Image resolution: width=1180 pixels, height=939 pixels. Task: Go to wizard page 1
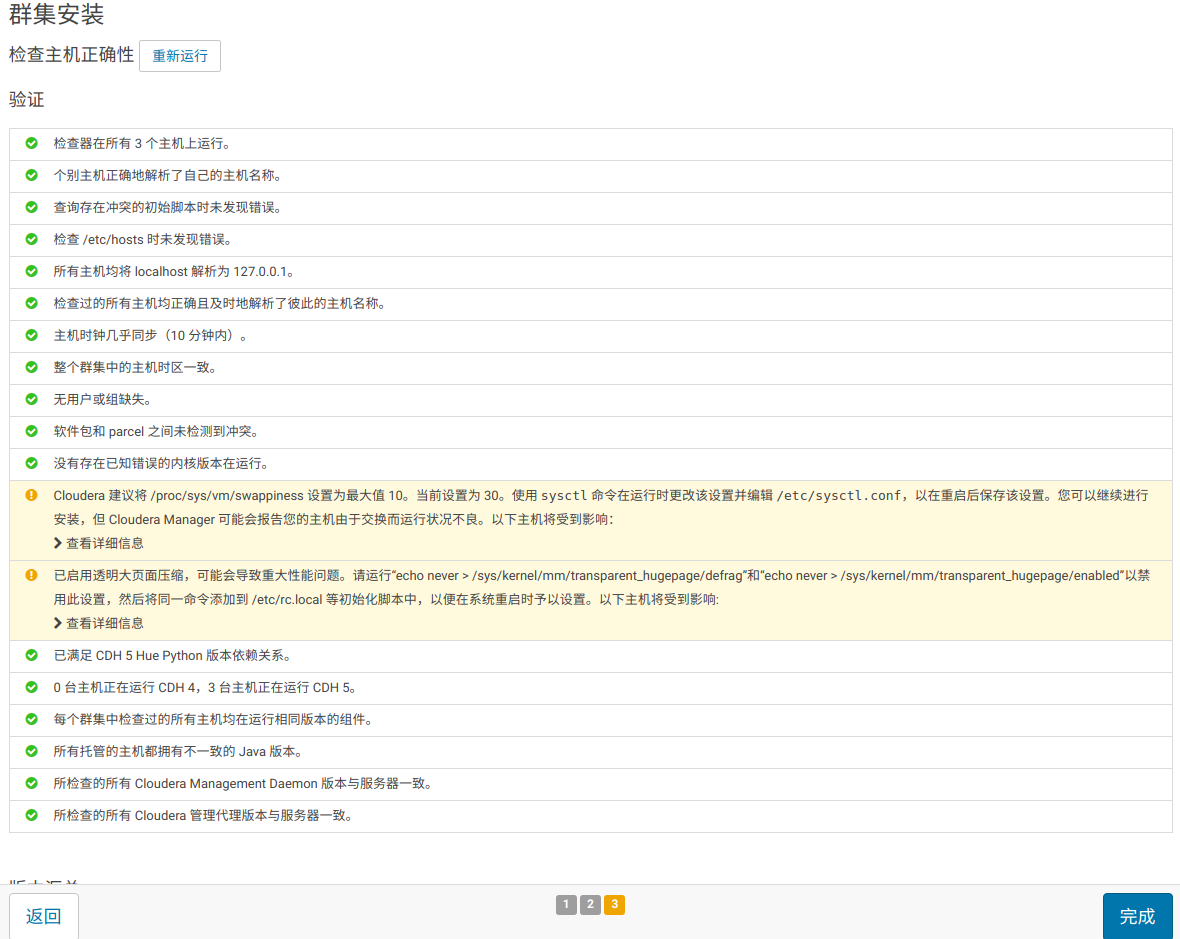[x=566, y=904]
